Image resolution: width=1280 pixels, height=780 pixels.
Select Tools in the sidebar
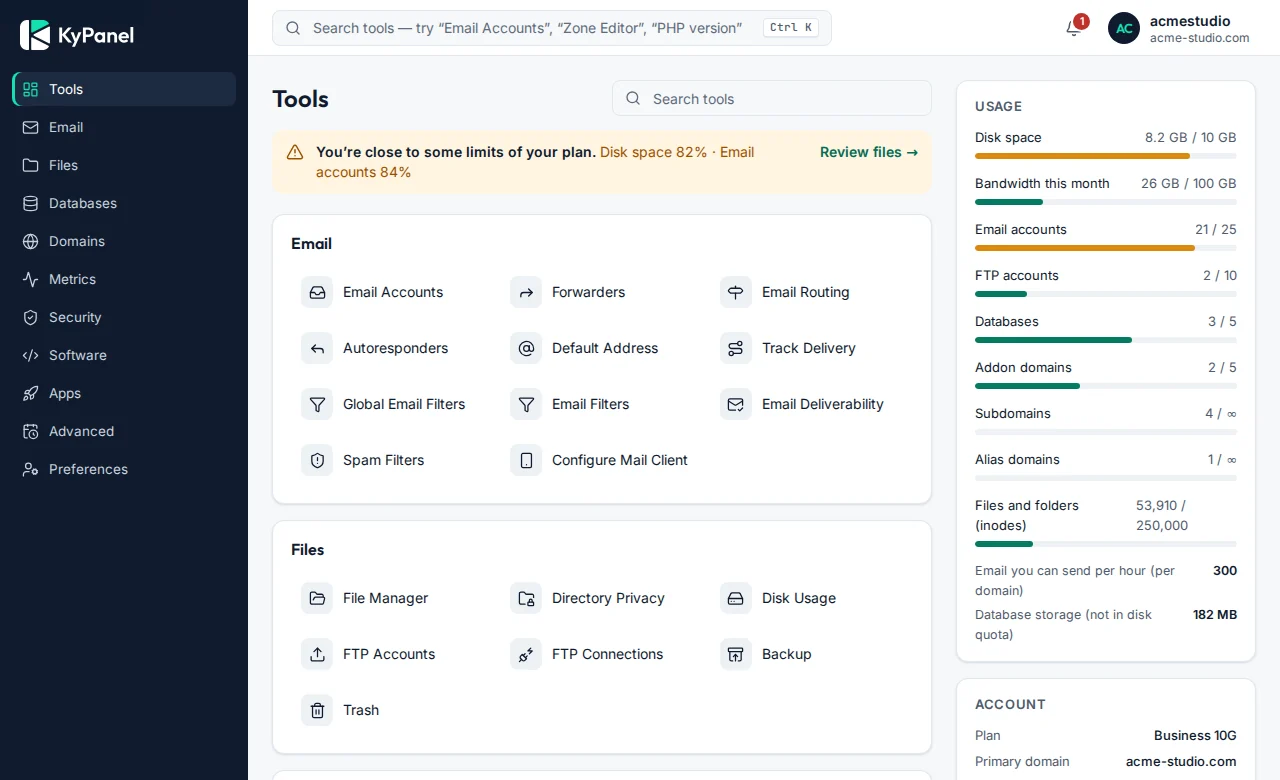[x=124, y=89]
